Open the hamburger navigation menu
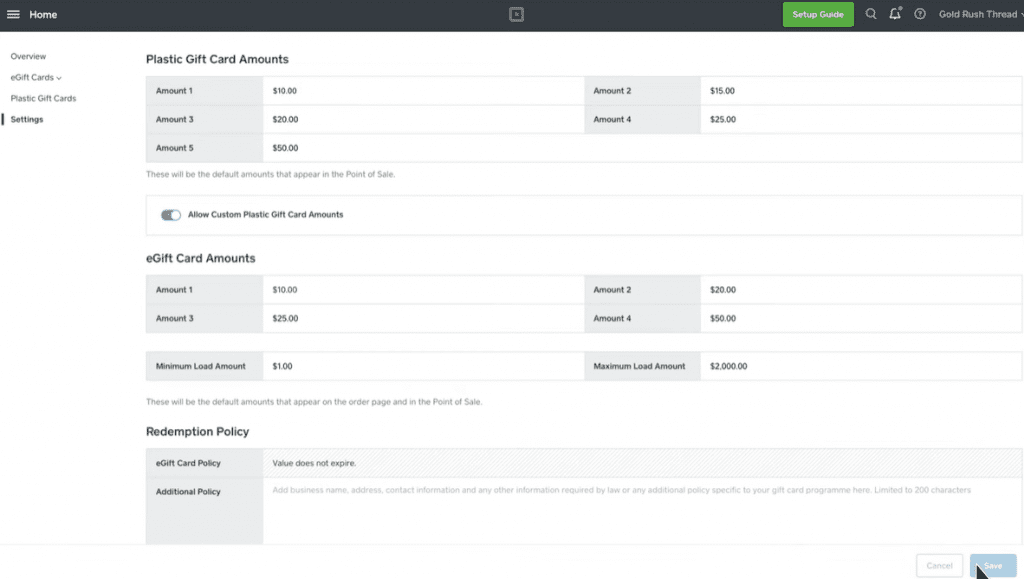 (x=13, y=14)
